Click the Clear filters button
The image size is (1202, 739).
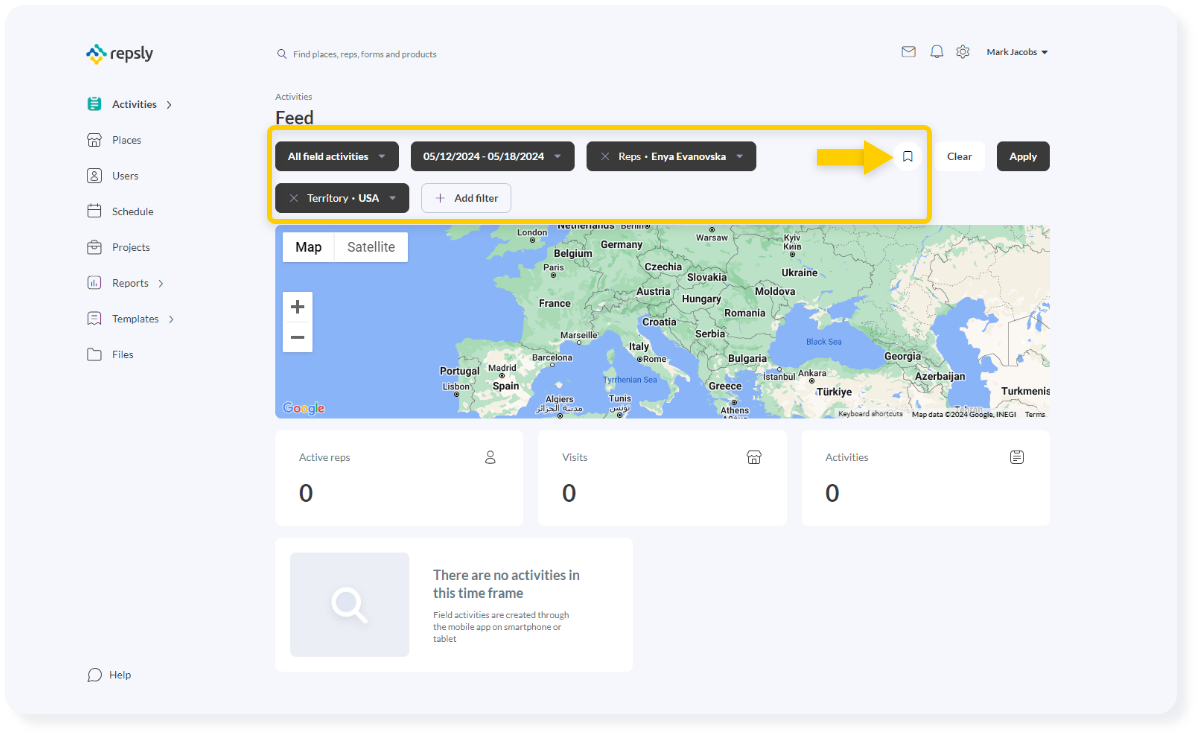coord(959,156)
